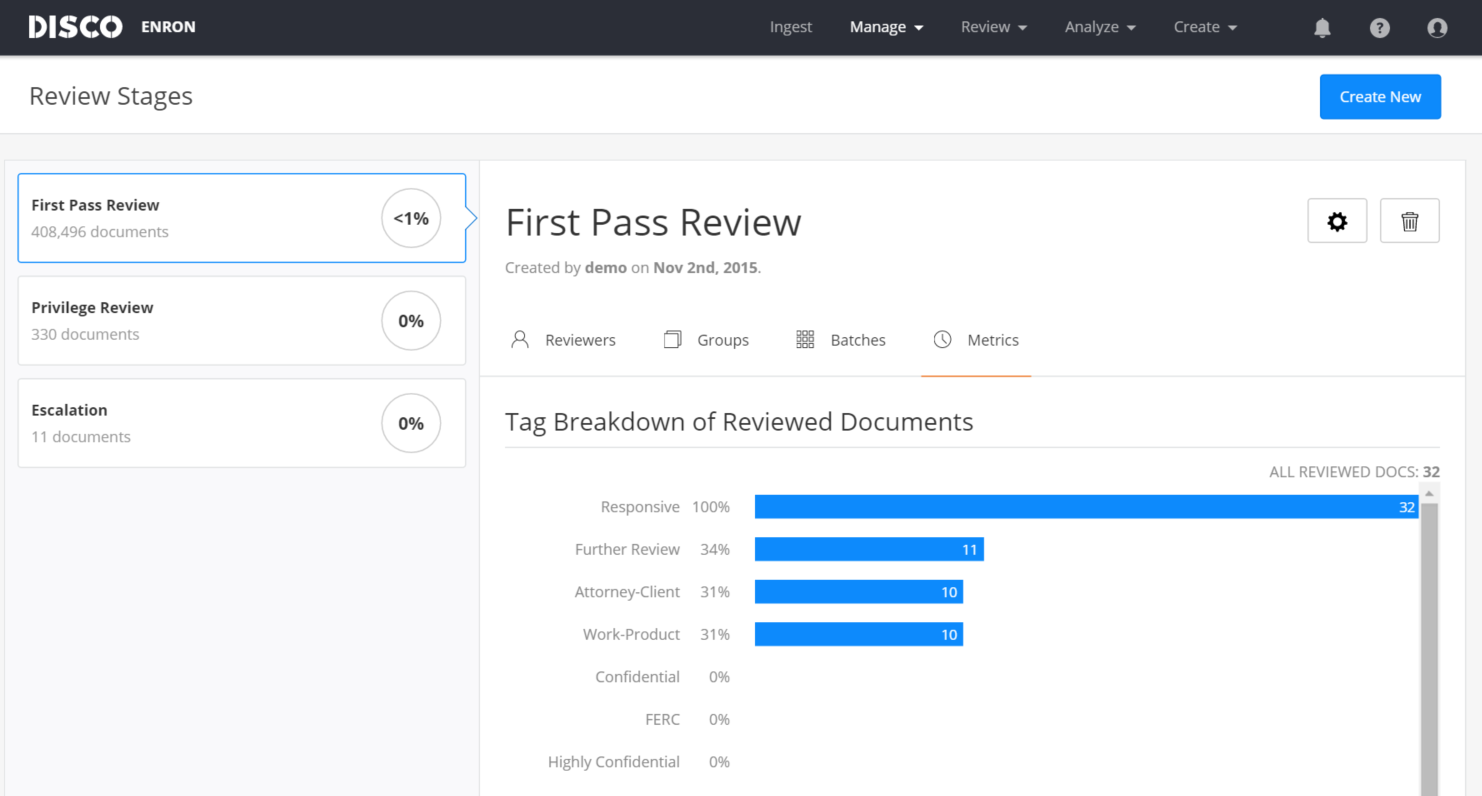Click the Create New button
The image size is (1482, 796).
click(x=1380, y=97)
